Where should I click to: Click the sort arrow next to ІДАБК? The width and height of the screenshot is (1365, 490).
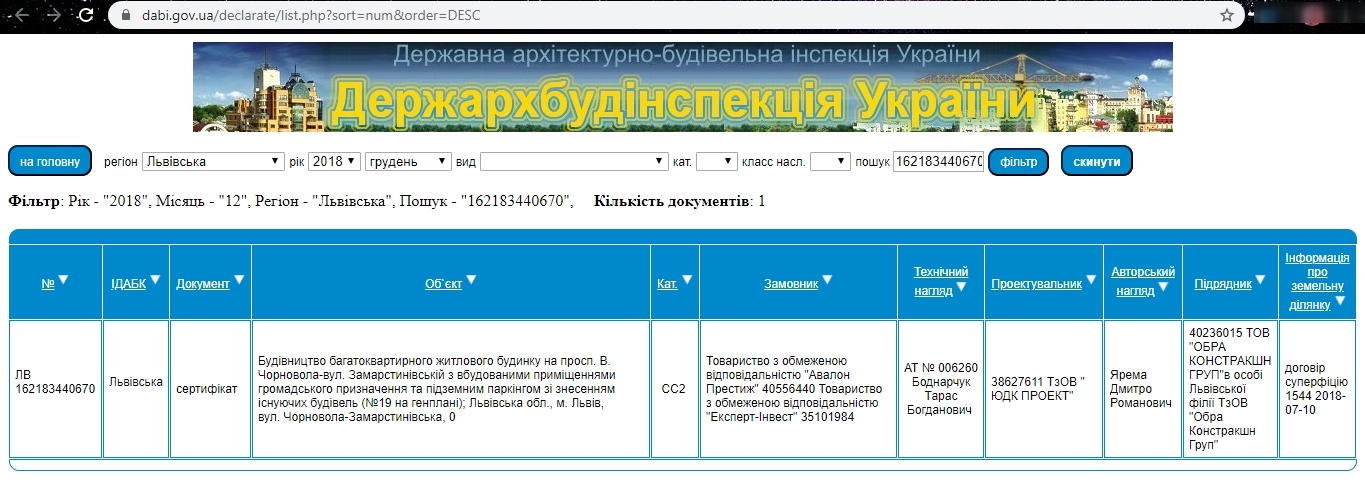(155, 280)
